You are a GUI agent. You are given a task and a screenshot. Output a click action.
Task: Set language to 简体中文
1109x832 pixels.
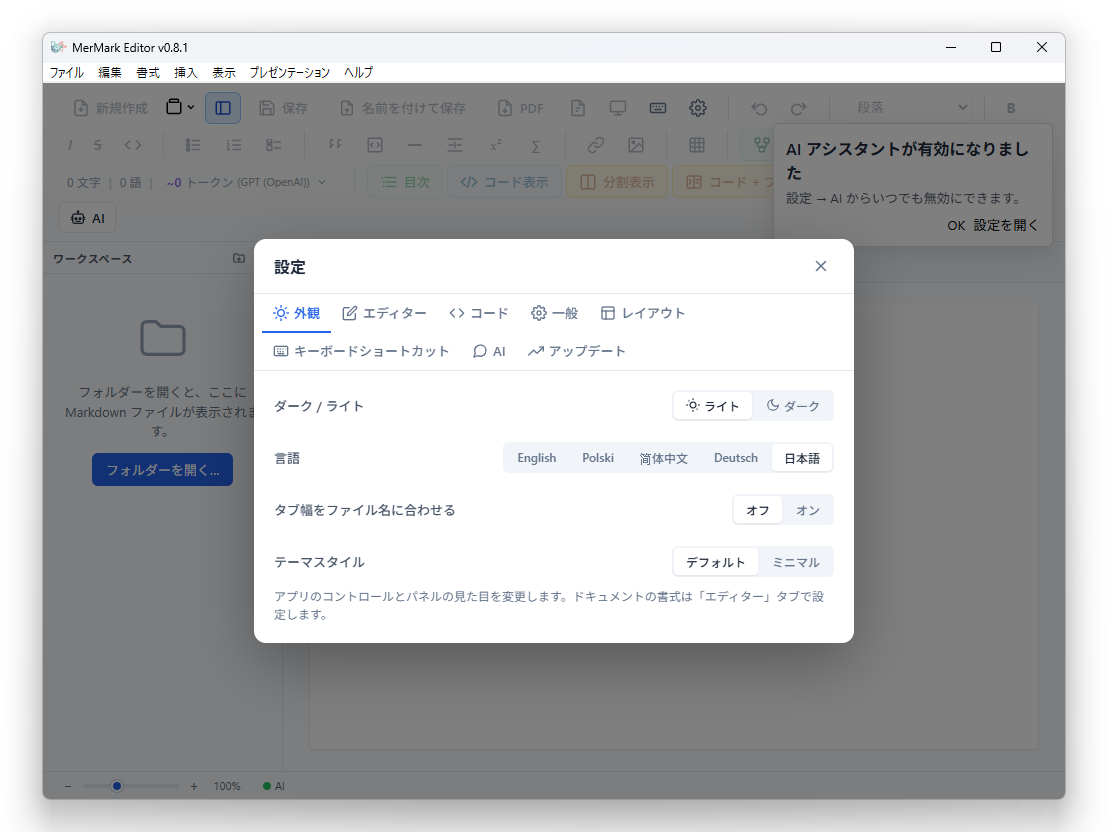tap(663, 458)
